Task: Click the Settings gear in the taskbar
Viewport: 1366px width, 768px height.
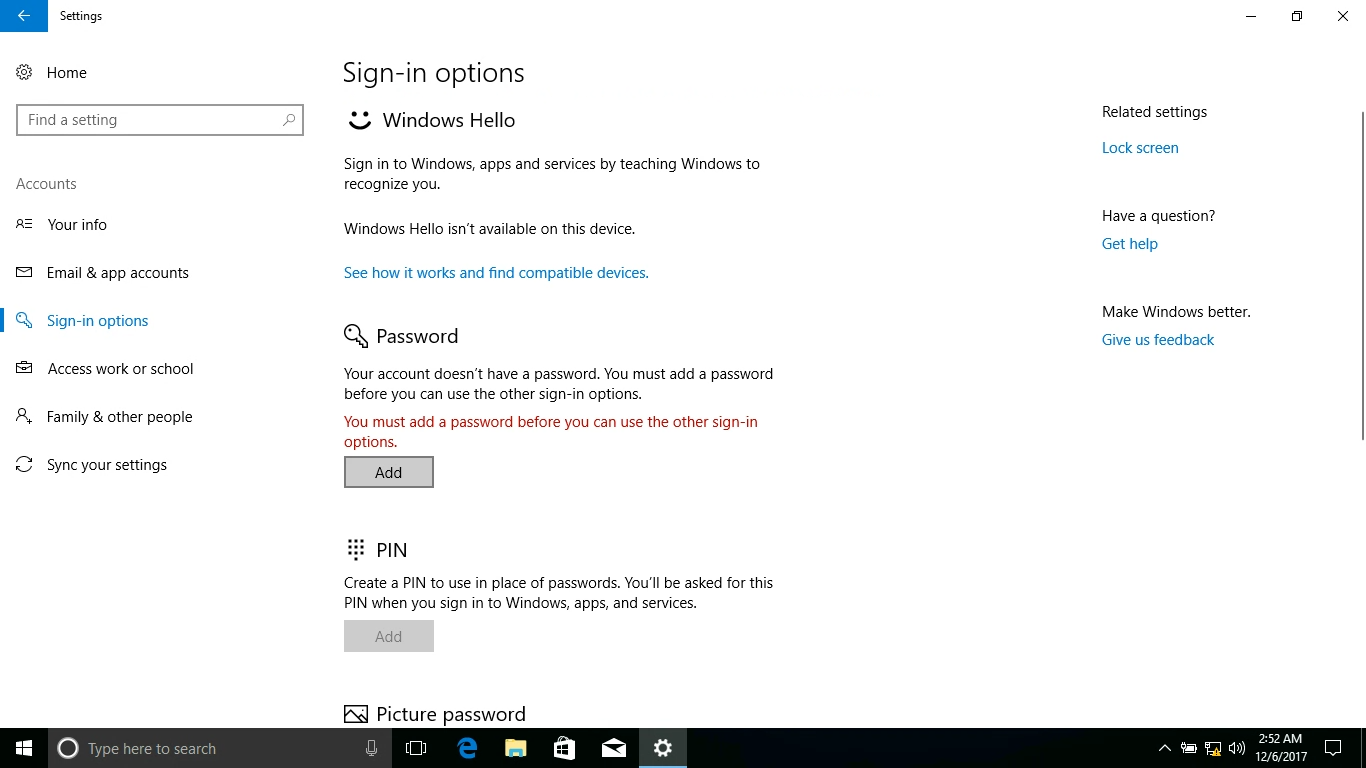Action: tap(663, 748)
